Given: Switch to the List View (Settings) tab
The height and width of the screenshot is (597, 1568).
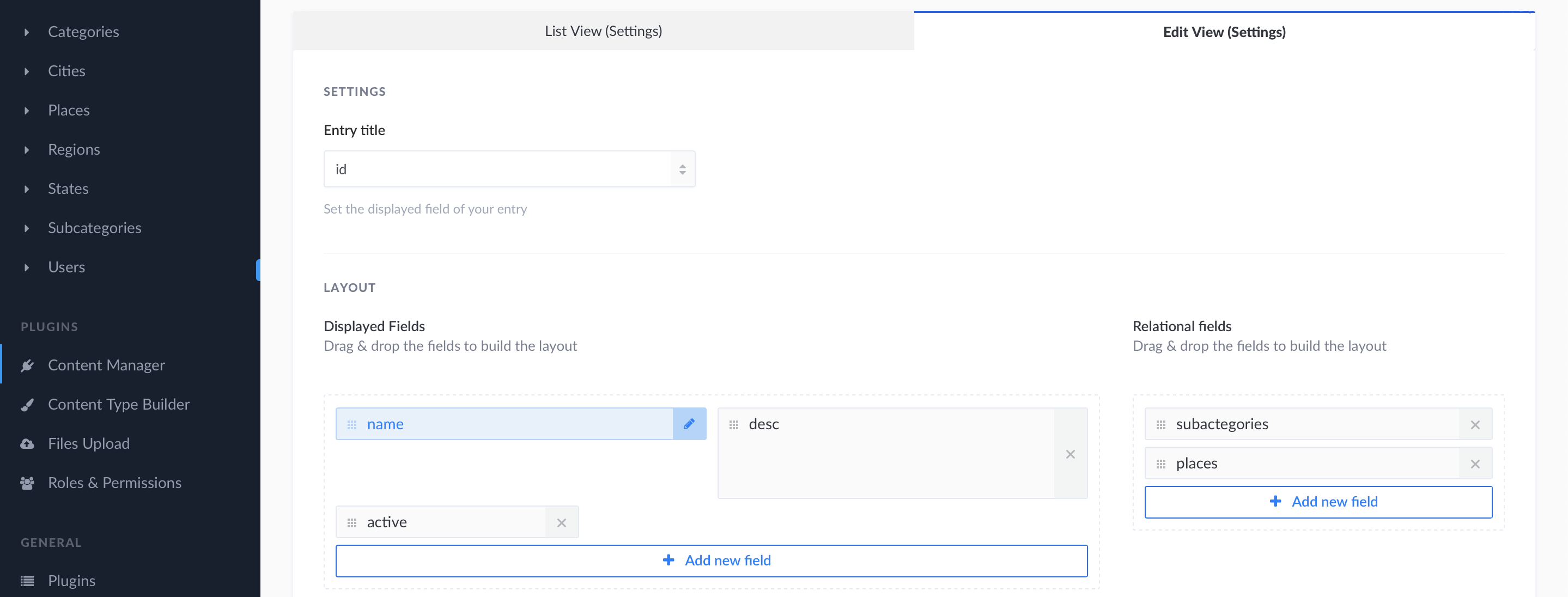Looking at the screenshot, I should pos(603,31).
